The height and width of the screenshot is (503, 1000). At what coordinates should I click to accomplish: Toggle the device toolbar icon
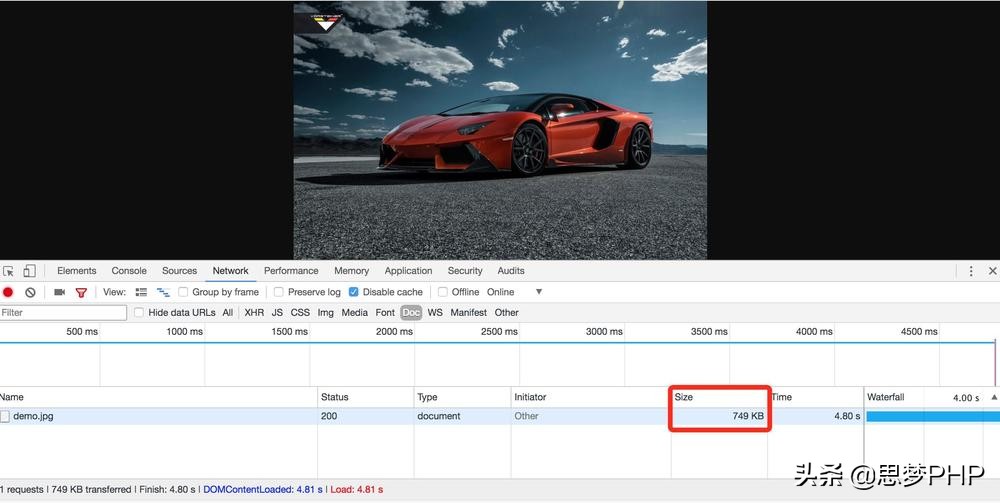tap(30, 271)
